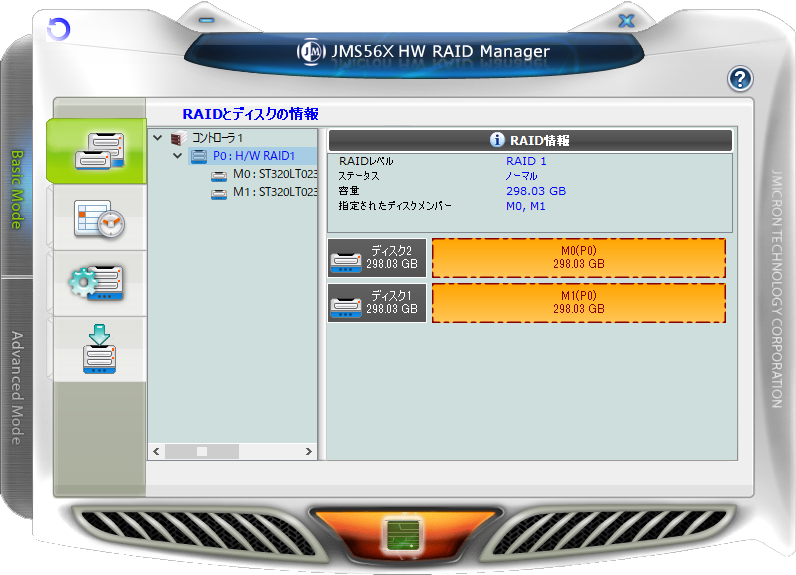Click the RAIDレベル label
Screen dimensions: 796x575
[x=366, y=161]
